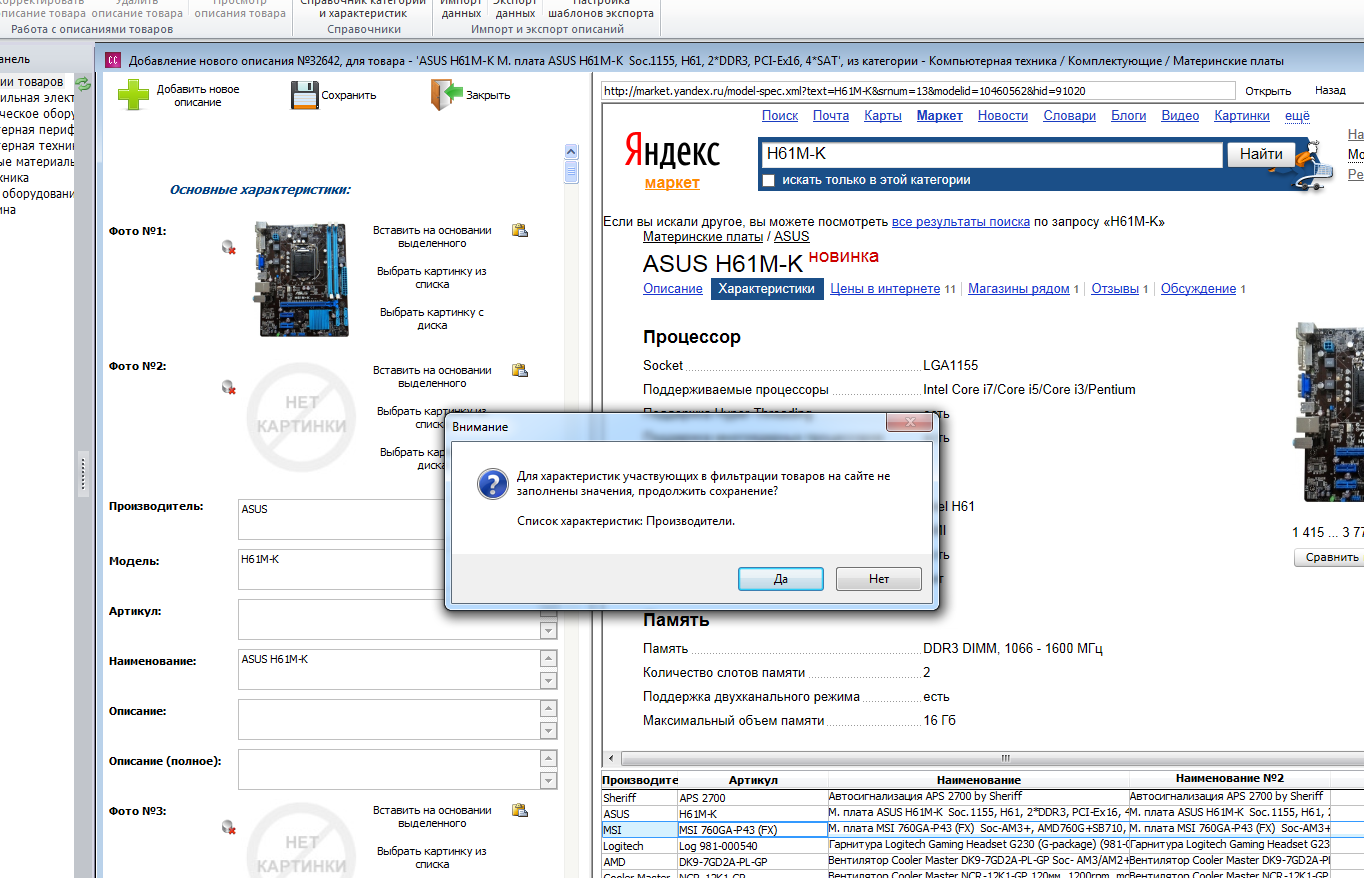The height and width of the screenshot is (878, 1364).
Task: Decline saving with Нет button
Action: [x=879, y=579]
